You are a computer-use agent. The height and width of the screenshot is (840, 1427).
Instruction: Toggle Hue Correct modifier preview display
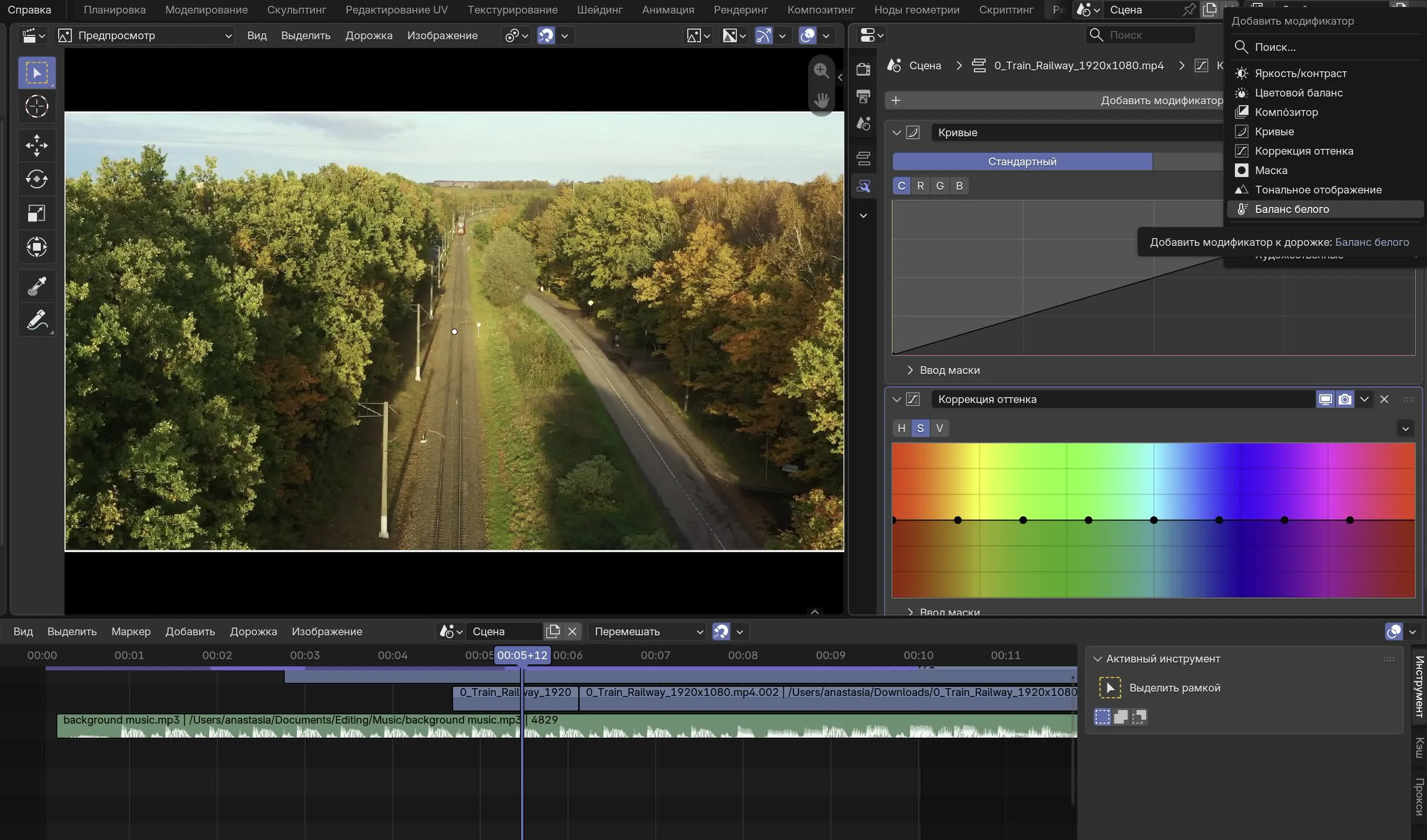click(x=1326, y=399)
